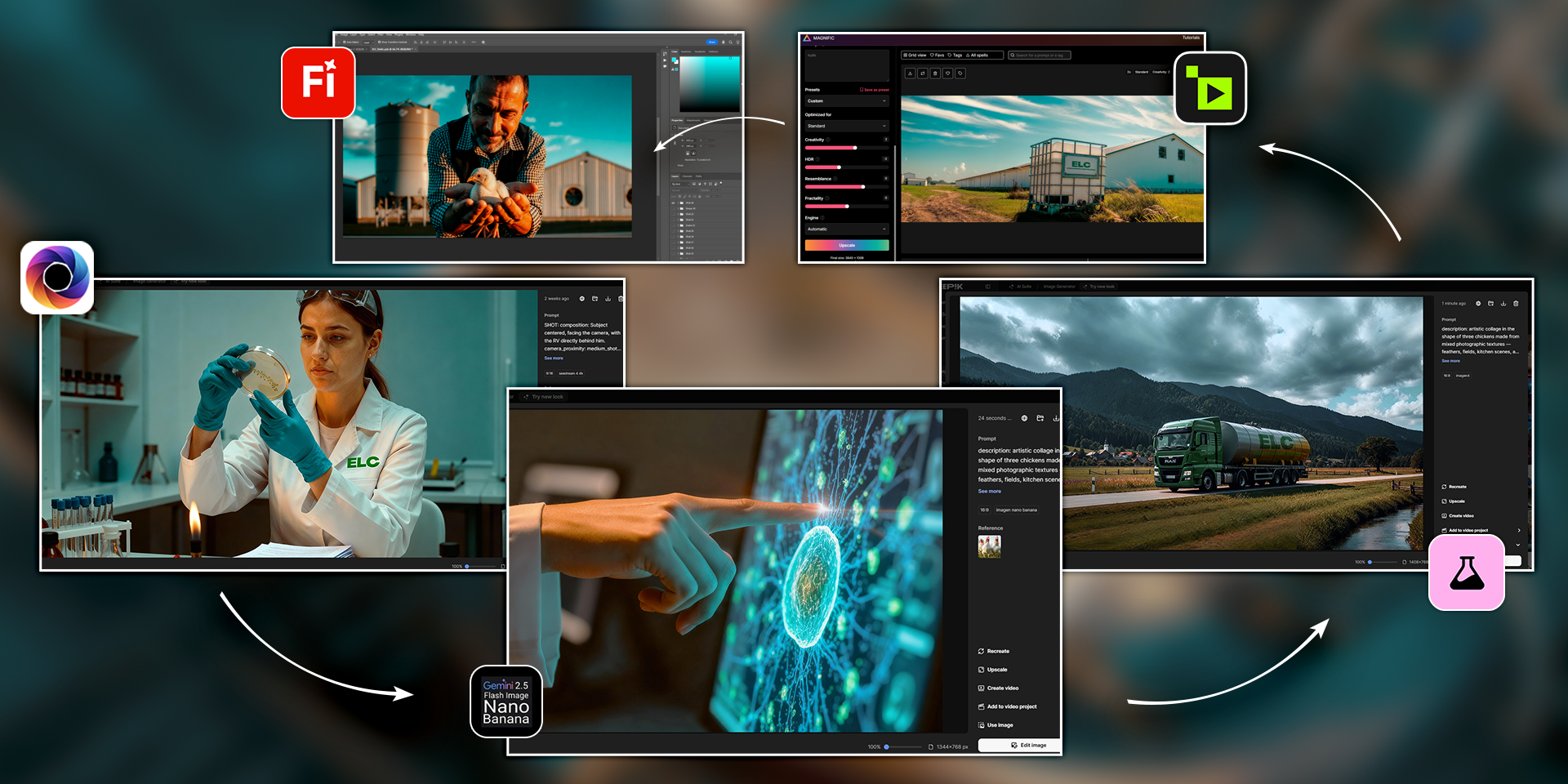Viewport: 1568px width, 784px height.
Task: Click the Edit image button
Action: click(x=1027, y=746)
